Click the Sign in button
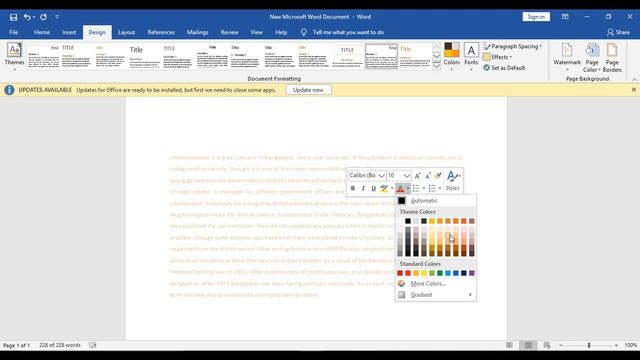The width and height of the screenshot is (640, 360). pyautogui.click(x=536, y=17)
